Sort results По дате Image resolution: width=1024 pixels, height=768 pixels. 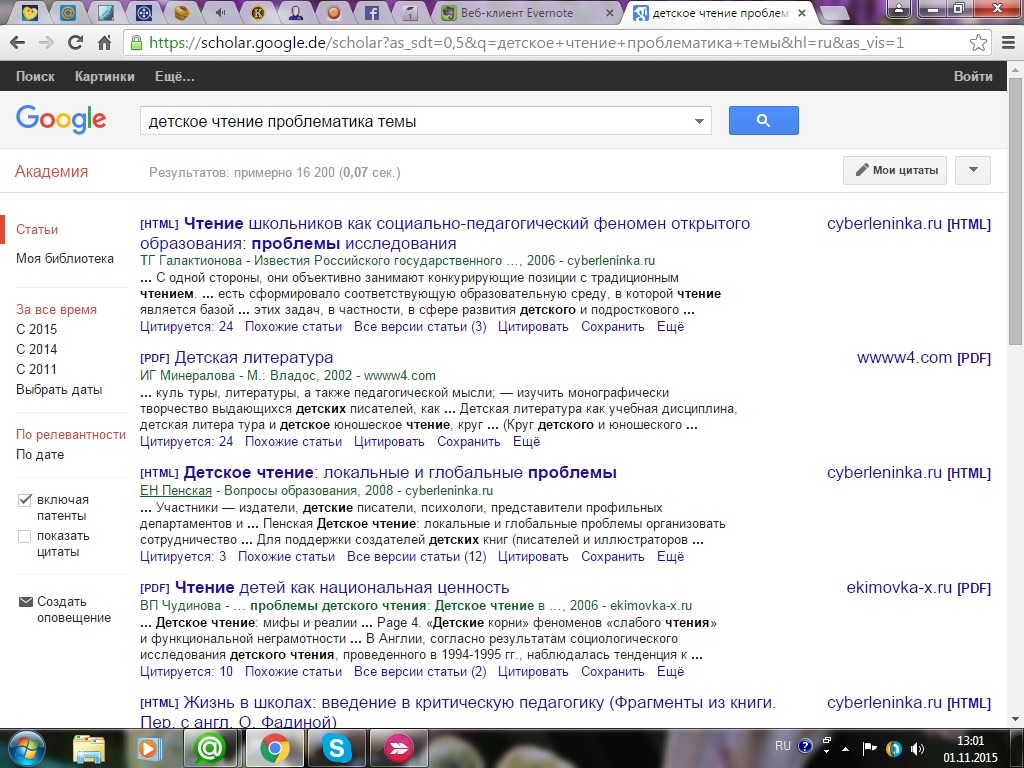pyautogui.click(x=40, y=455)
